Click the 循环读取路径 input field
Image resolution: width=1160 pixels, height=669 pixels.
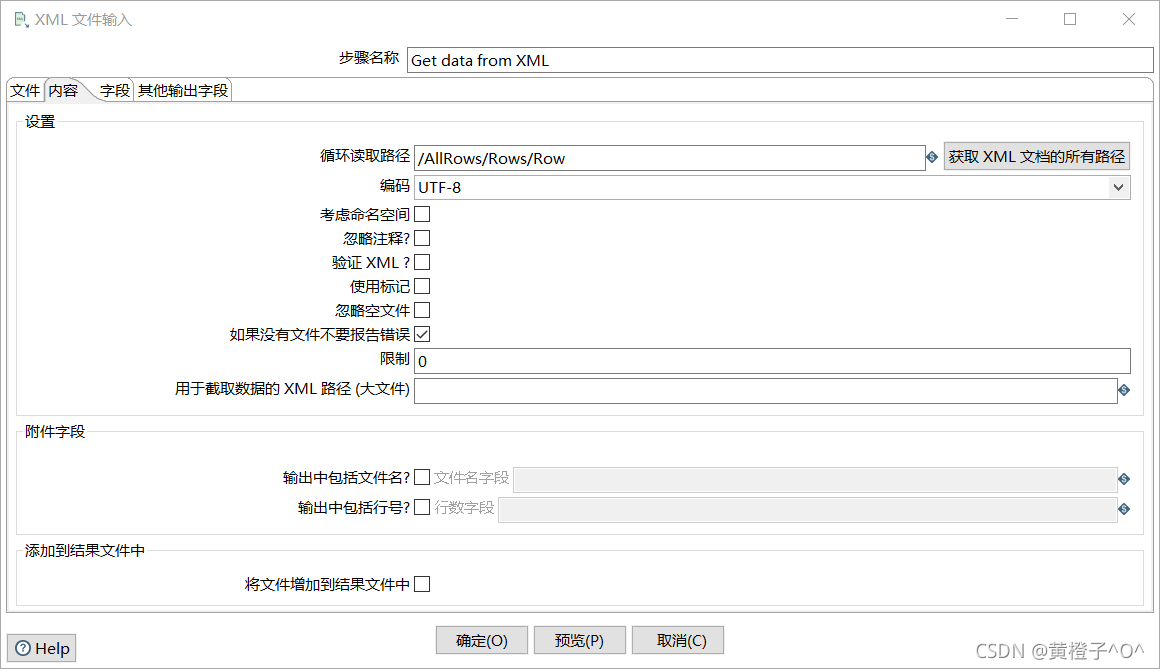pos(670,158)
